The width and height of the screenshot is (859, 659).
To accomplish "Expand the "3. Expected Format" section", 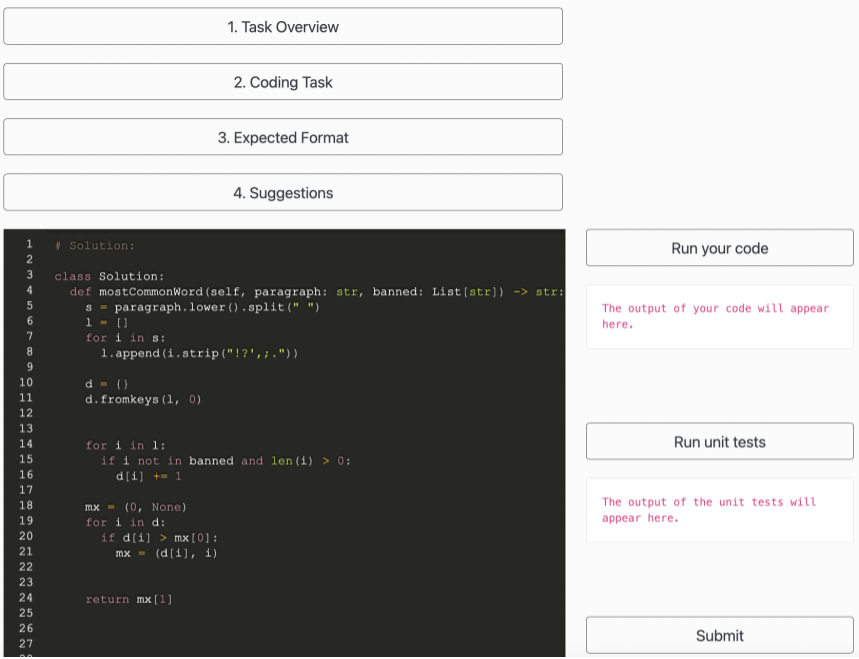I will point(283,138).
